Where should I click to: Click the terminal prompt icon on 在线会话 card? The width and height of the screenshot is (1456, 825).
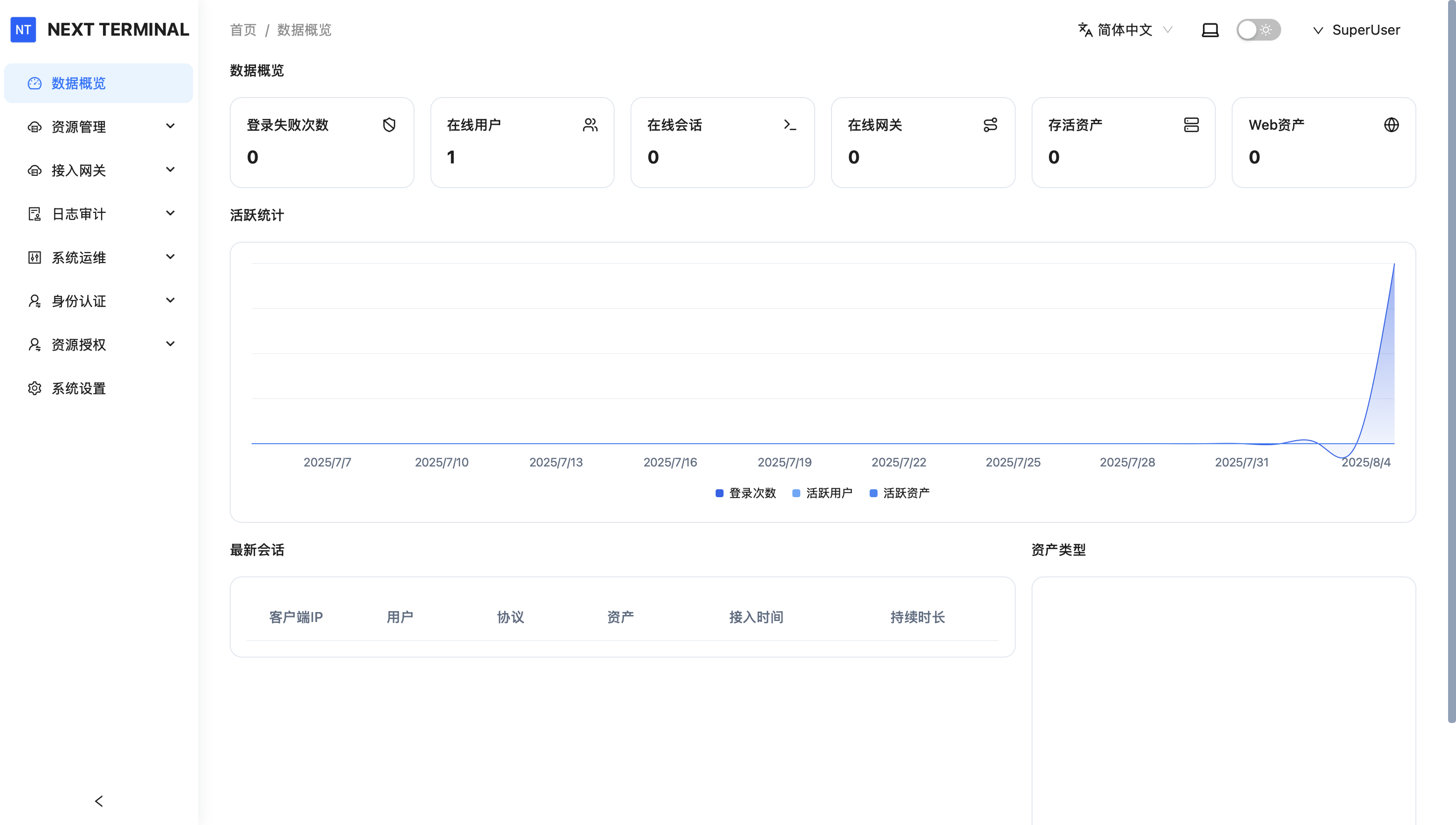click(790, 125)
